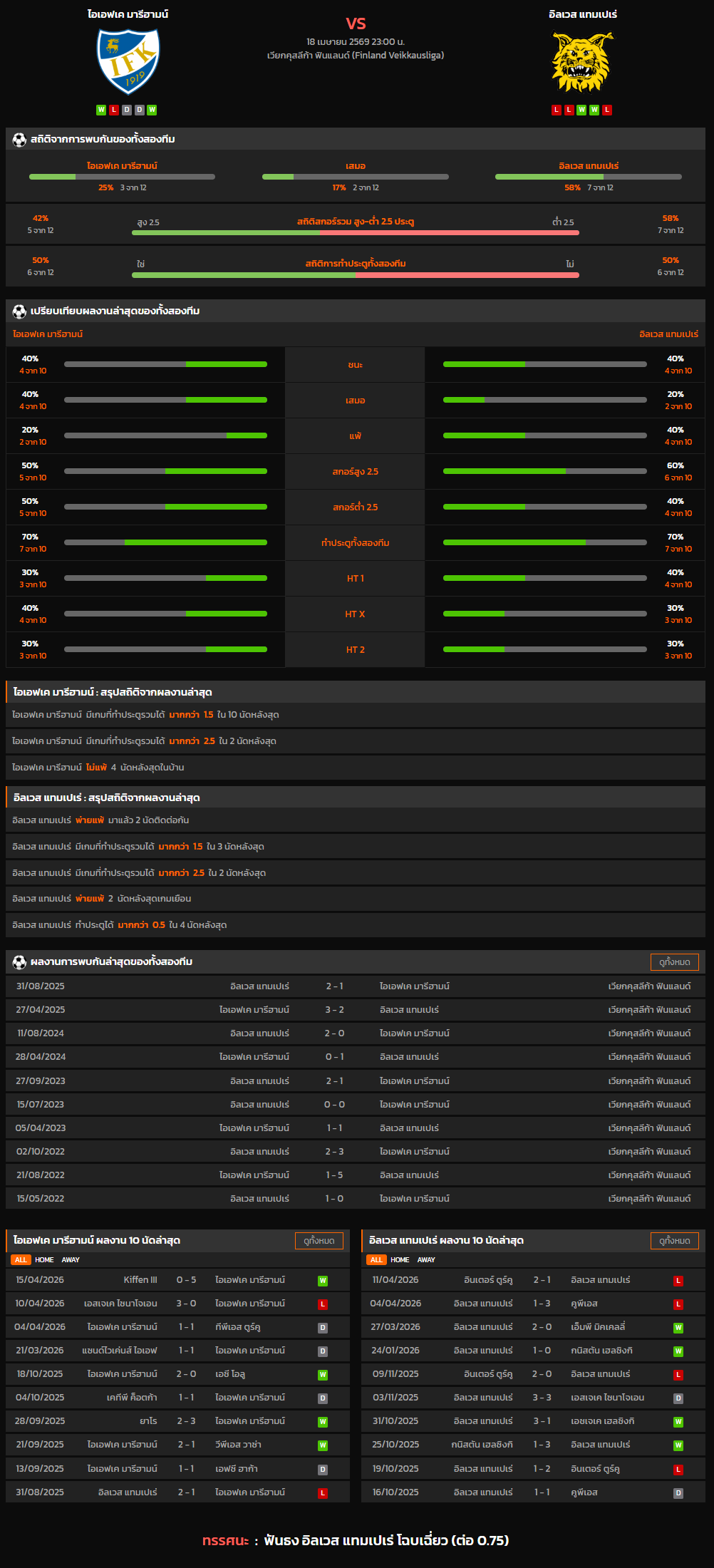Open view-all button for head-to-head meetings
The image size is (714, 1568).
674,962
